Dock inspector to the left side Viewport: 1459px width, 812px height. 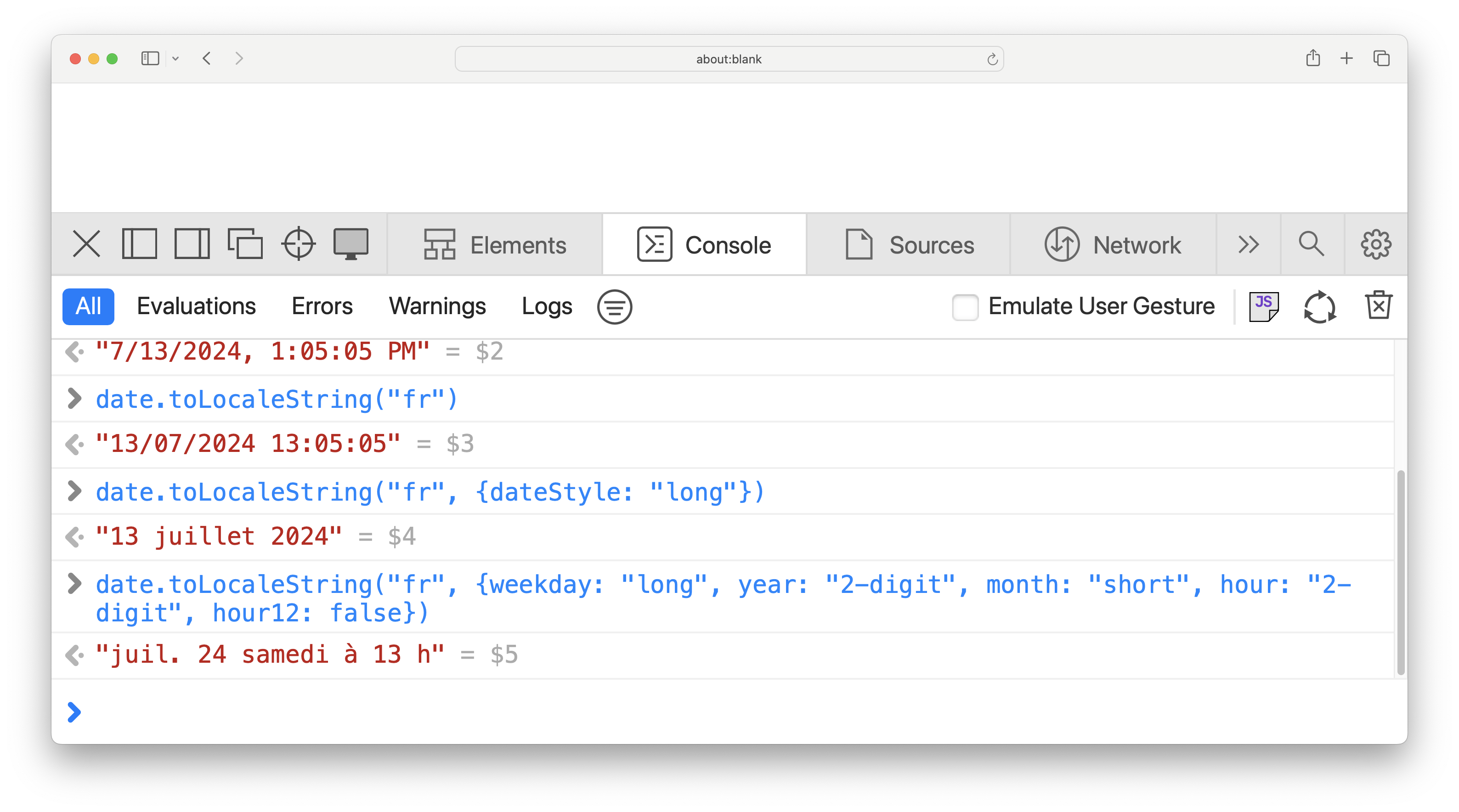139,245
